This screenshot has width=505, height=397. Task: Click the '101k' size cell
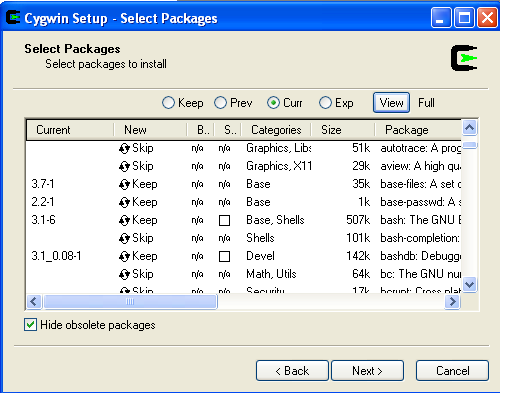point(358,238)
